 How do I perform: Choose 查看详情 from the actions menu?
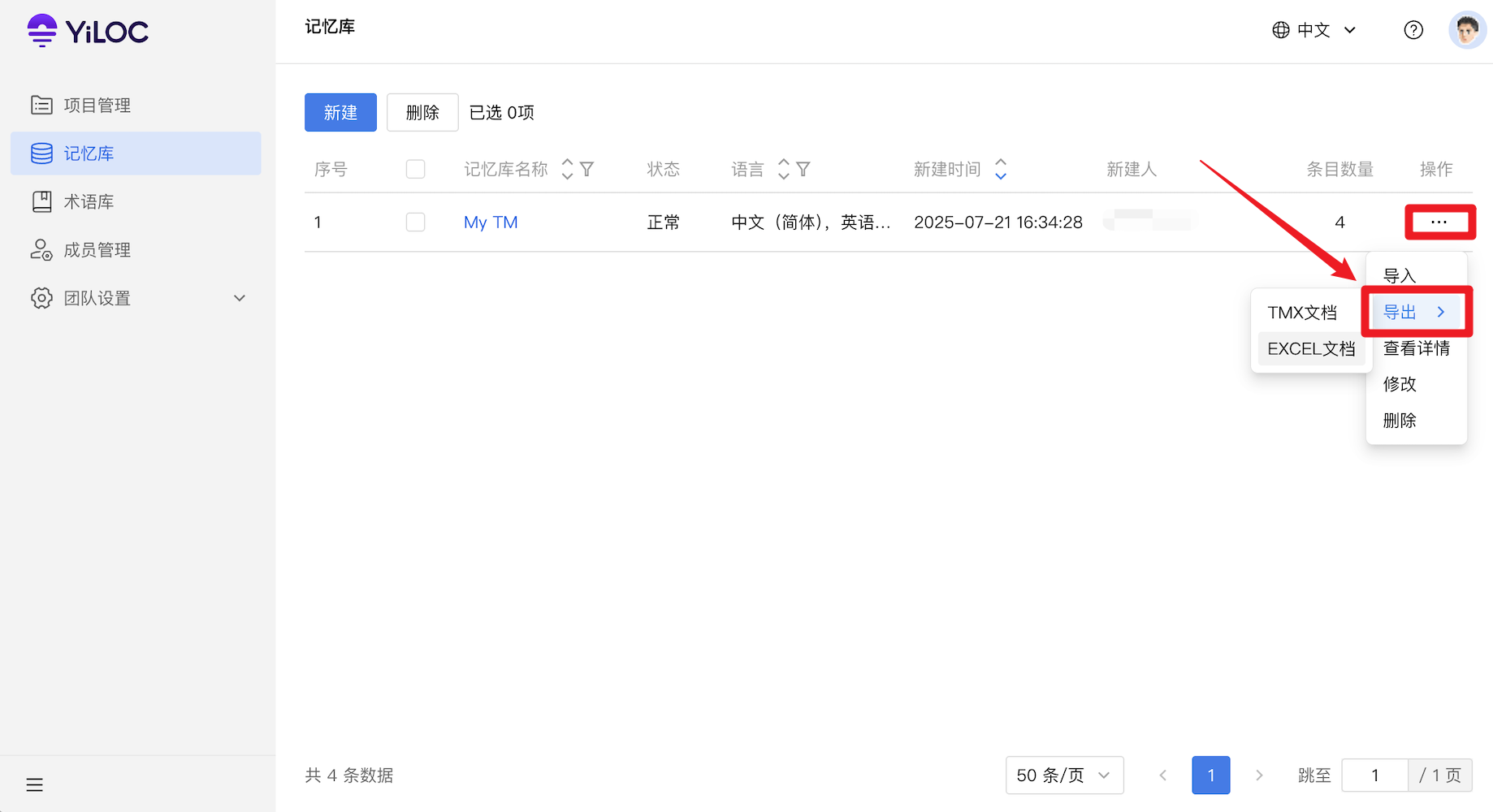pos(1416,348)
